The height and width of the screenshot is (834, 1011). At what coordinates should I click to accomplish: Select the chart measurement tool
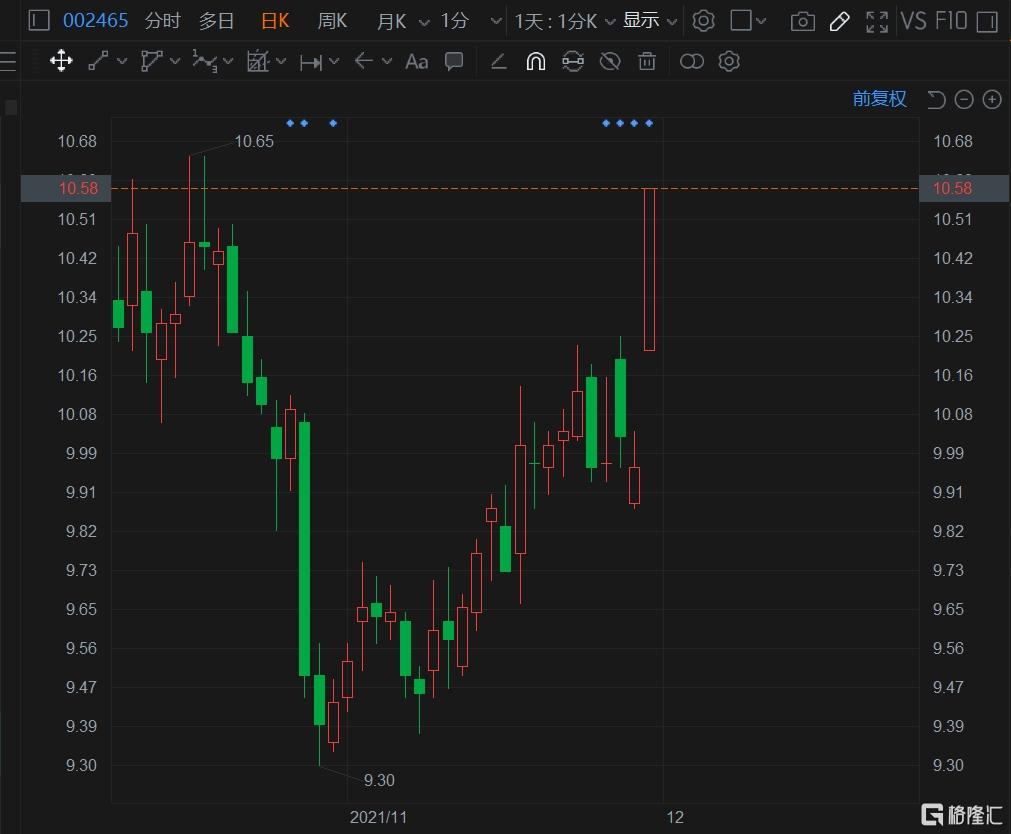click(x=258, y=61)
